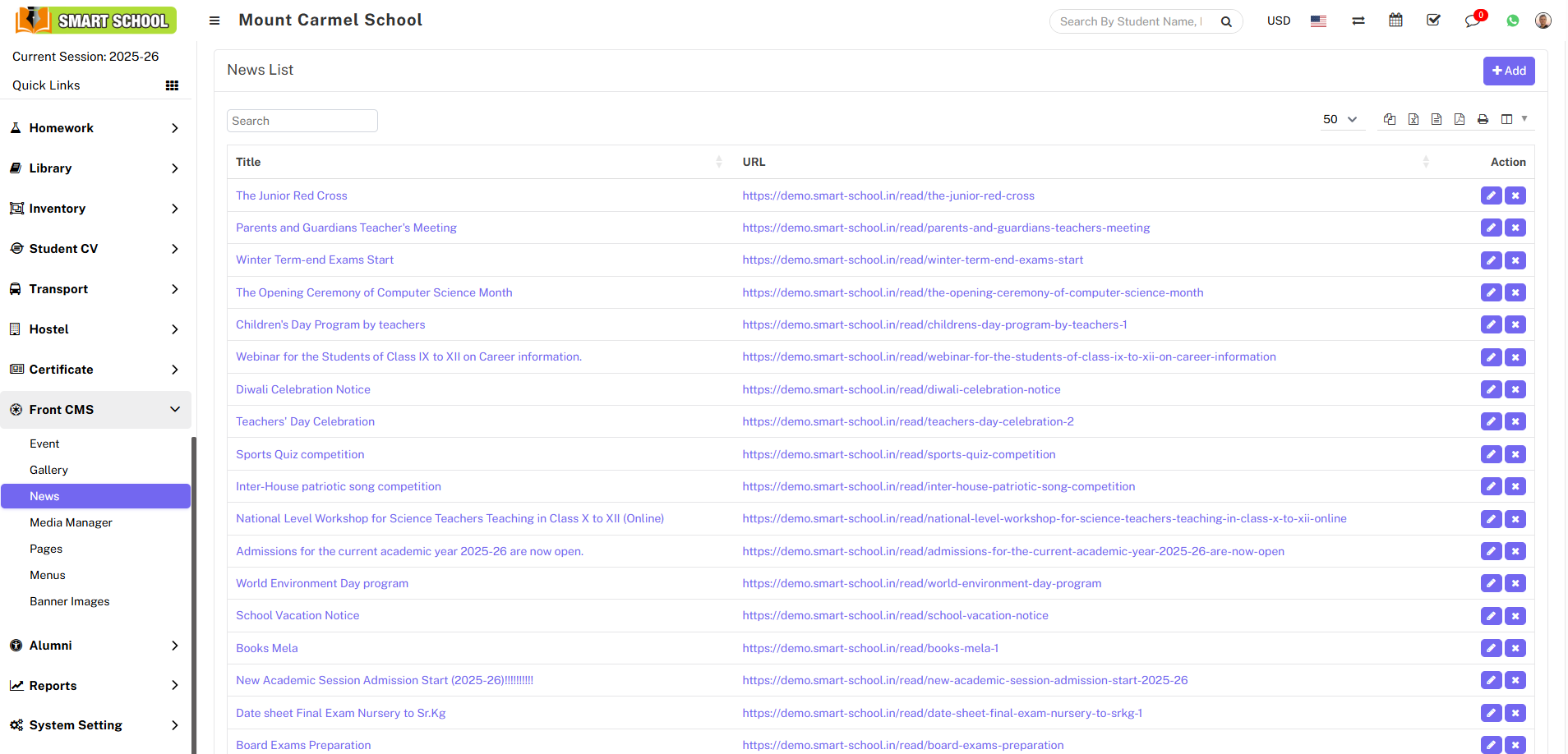1568x754 pixels.
Task: Collapse the Front CMS section
Action: click(x=96, y=409)
